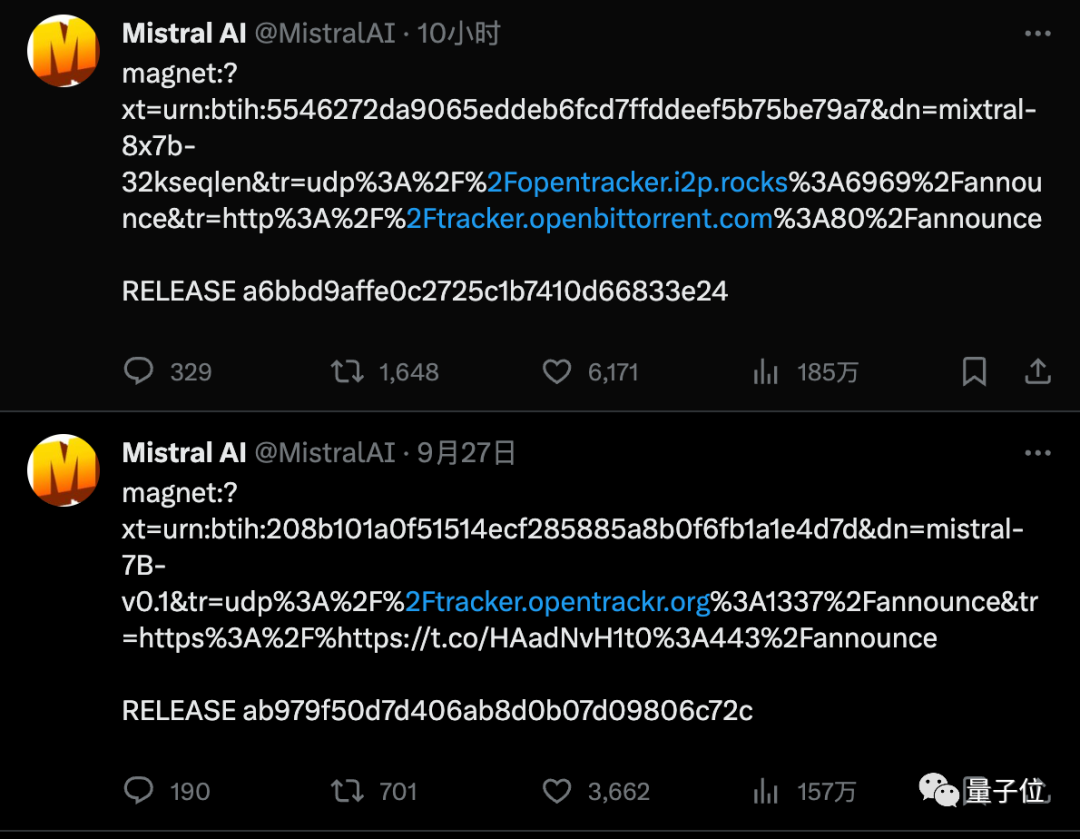Open more options on the September tweet
This screenshot has width=1080, height=839.
[x=1037, y=453]
